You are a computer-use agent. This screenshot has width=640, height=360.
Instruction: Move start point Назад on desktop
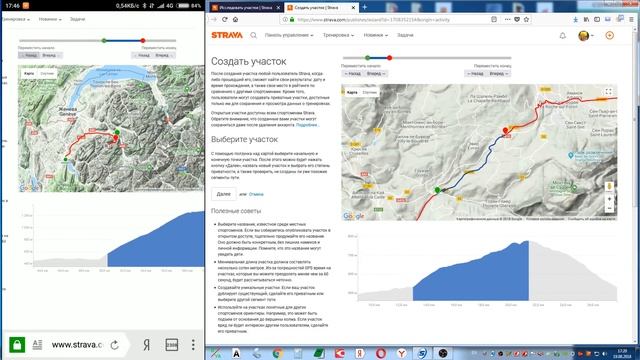(352, 73)
